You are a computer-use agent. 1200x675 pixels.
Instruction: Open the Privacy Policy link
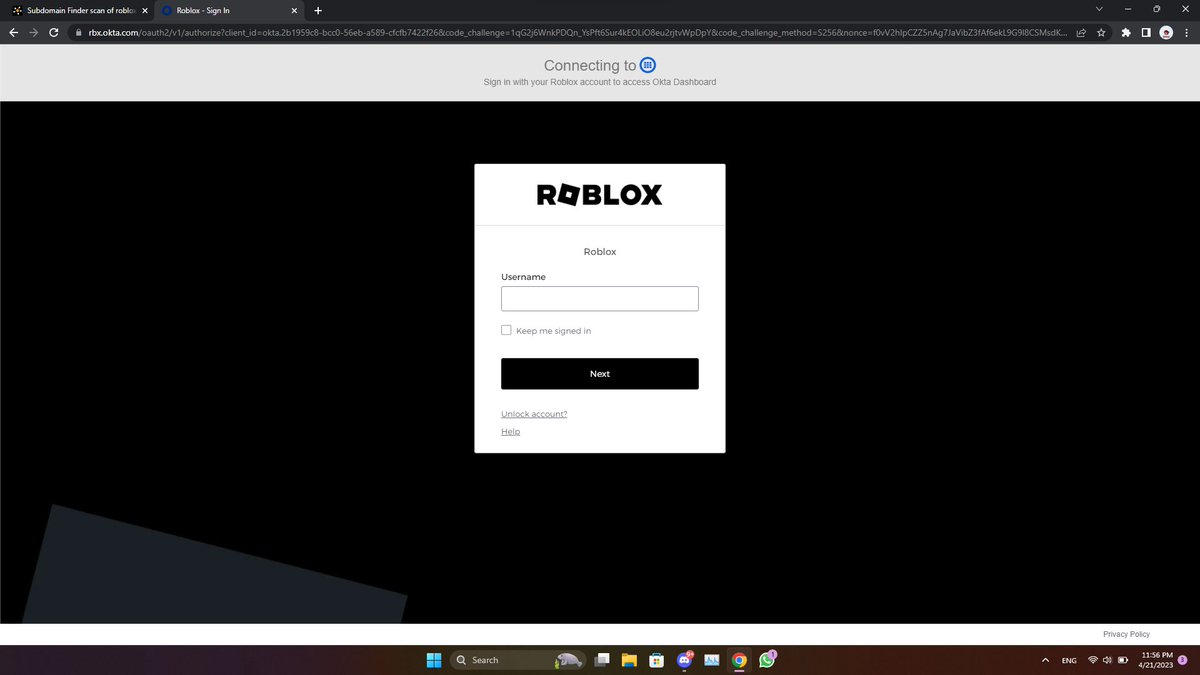(x=1126, y=634)
